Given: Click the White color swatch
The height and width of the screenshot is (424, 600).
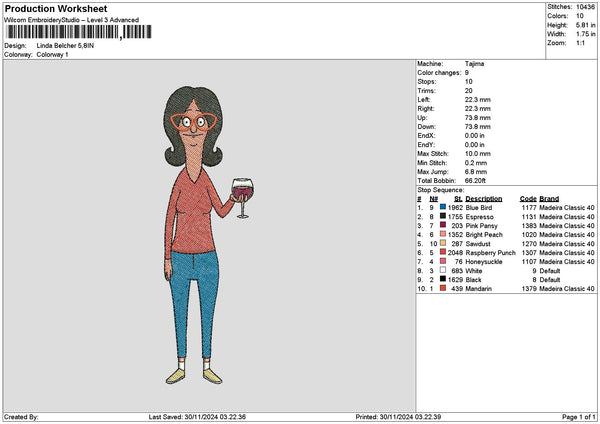Looking at the screenshot, I should [x=443, y=270].
